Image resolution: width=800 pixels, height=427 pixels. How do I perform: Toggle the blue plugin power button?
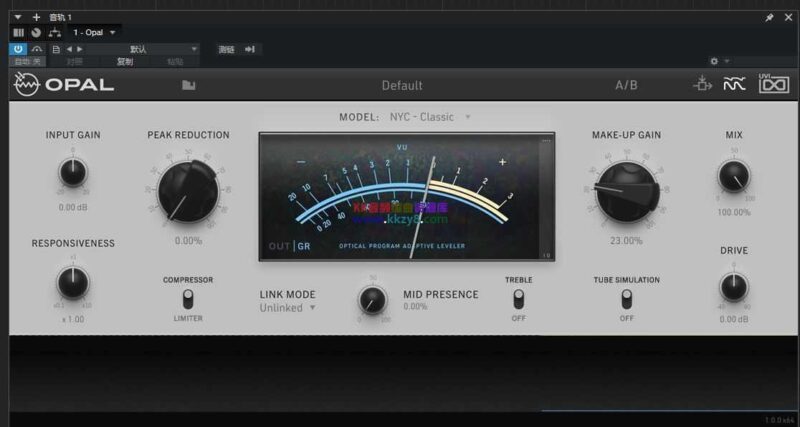coord(18,49)
